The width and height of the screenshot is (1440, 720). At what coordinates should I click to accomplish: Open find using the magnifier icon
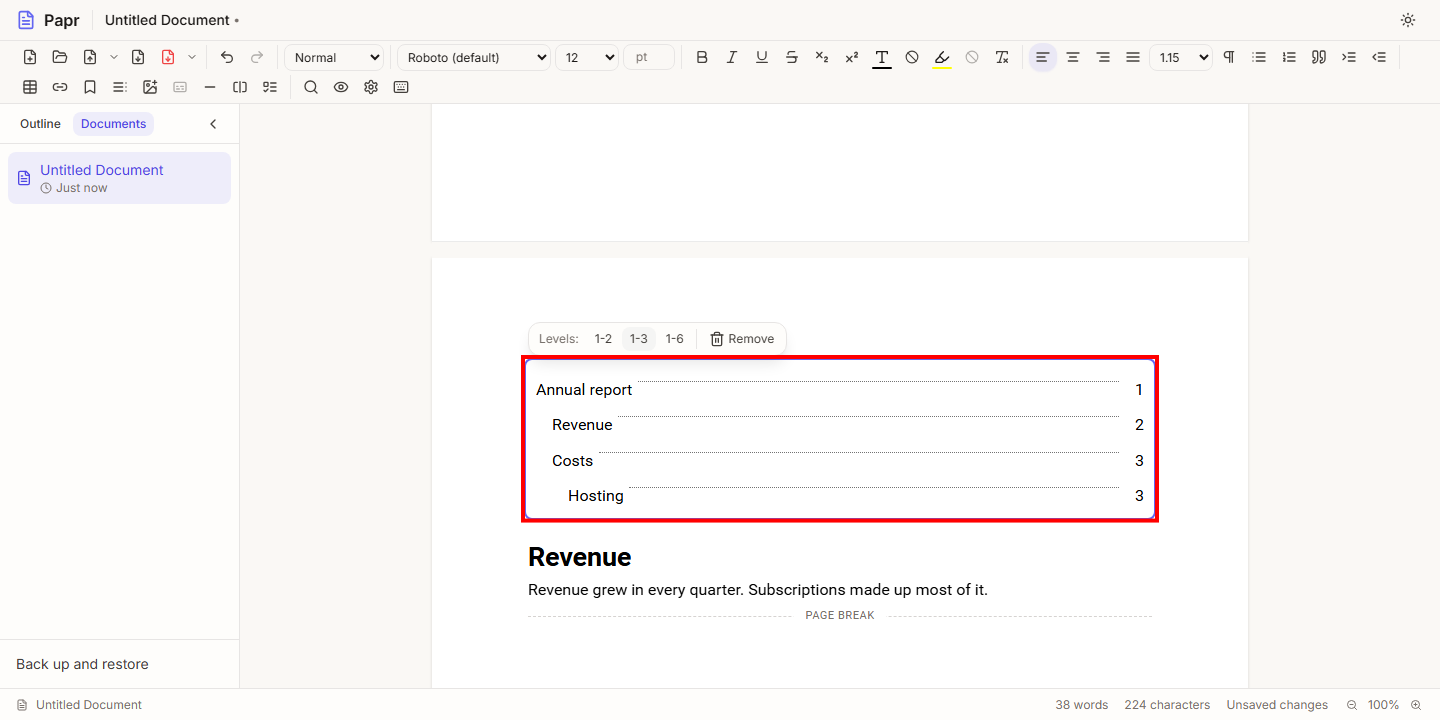click(x=311, y=87)
